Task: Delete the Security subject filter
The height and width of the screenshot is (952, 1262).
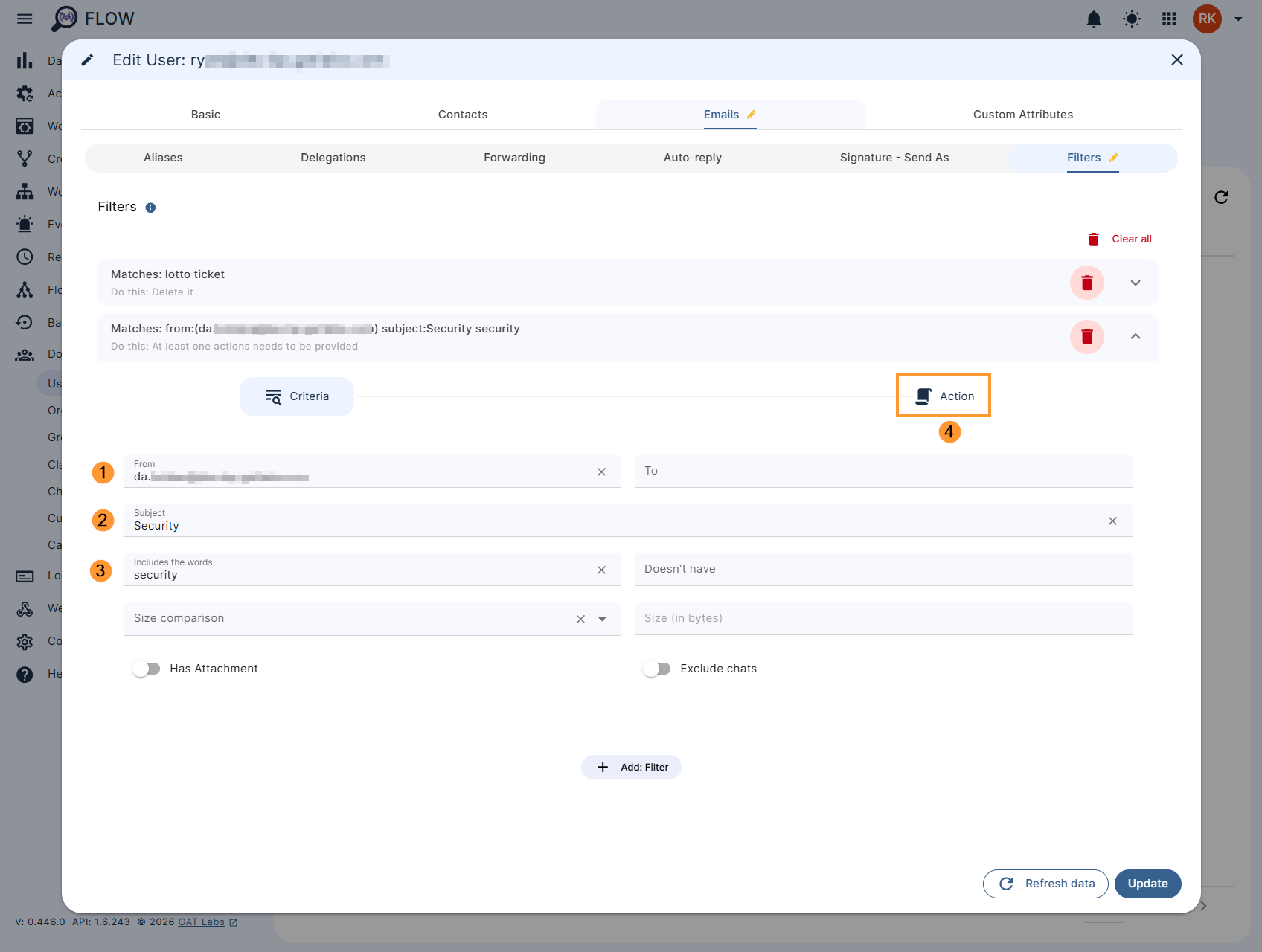Action: pos(1087,337)
